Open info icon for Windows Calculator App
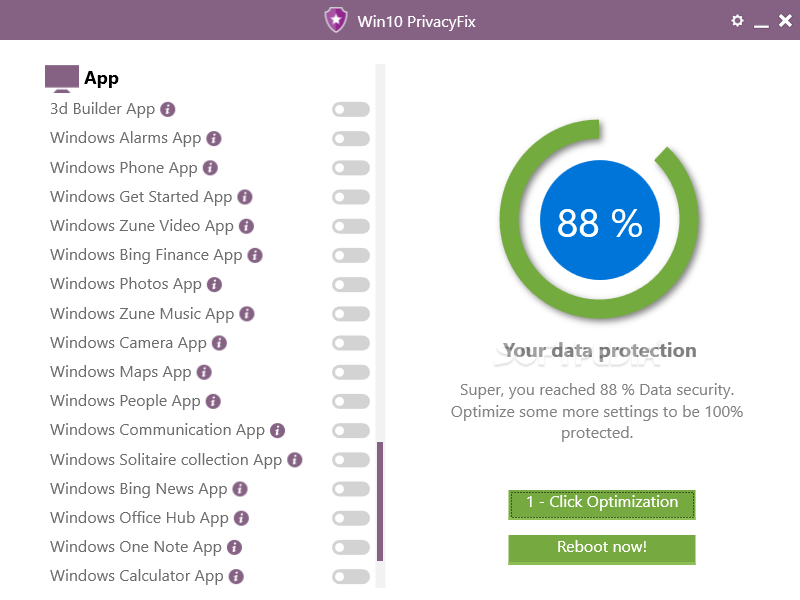Image resolution: width=800 pixels, height=600 pixels. point(236,576)
